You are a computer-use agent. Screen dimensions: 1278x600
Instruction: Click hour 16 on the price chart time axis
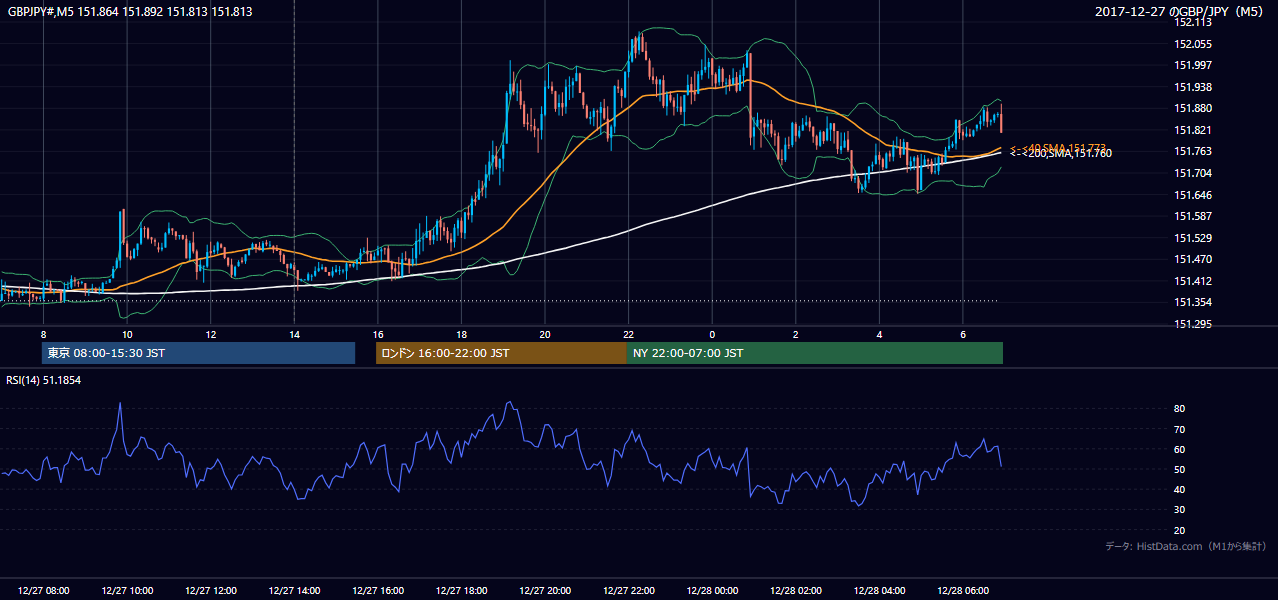[x=378, y=334]
